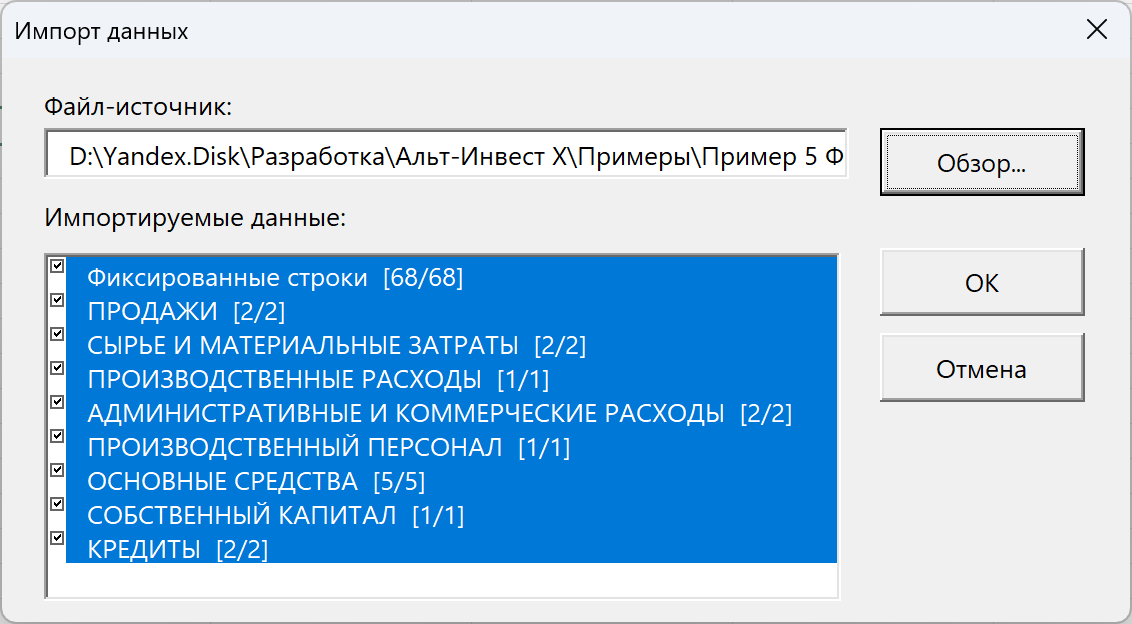Select the ОСНОВНЫЕ СРЕДСТВА [5/5] row
The height and width of the screenshot is (624, 1132).
point(451,481)
